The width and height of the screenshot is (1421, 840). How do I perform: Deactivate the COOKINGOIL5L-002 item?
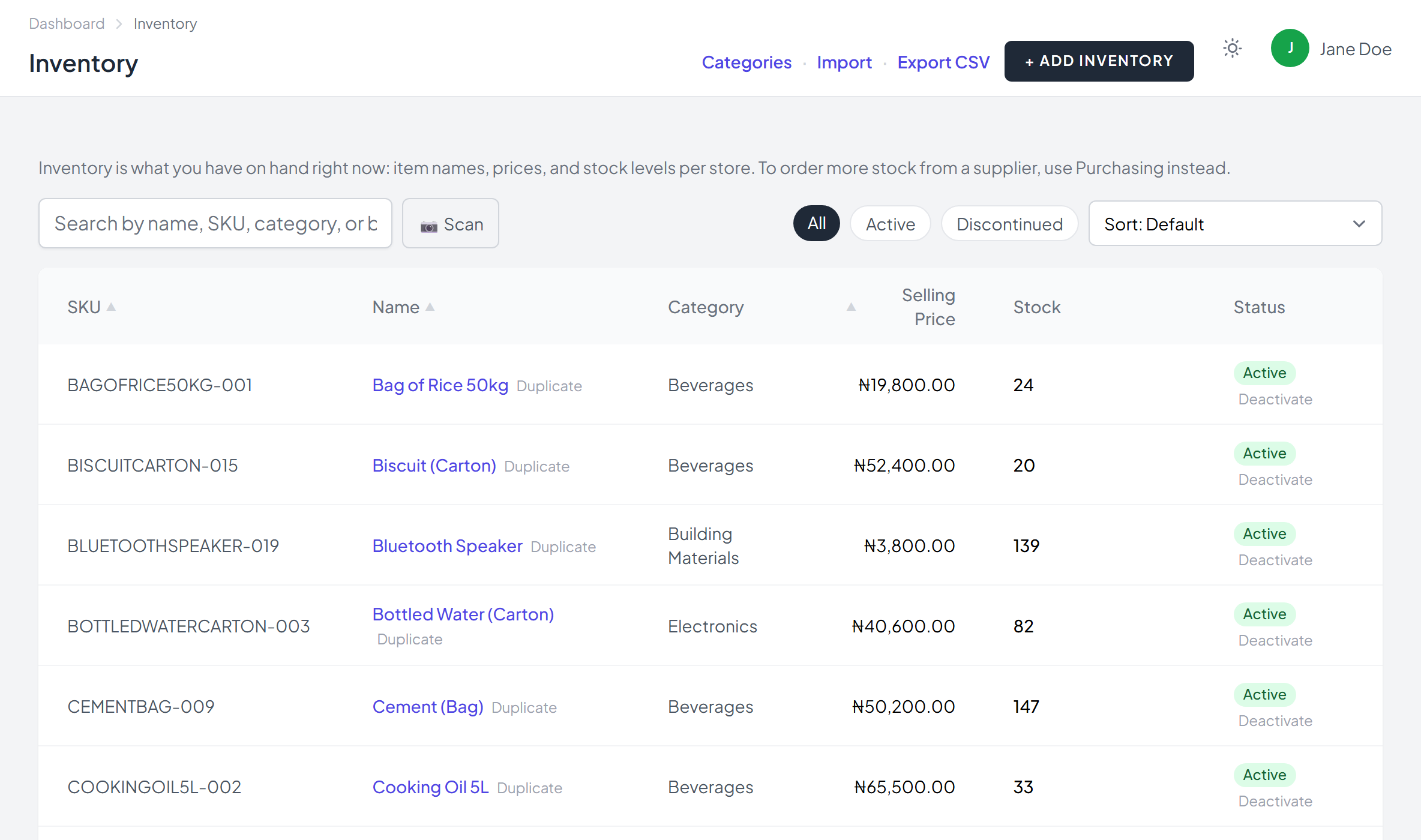pos(1275,801)
